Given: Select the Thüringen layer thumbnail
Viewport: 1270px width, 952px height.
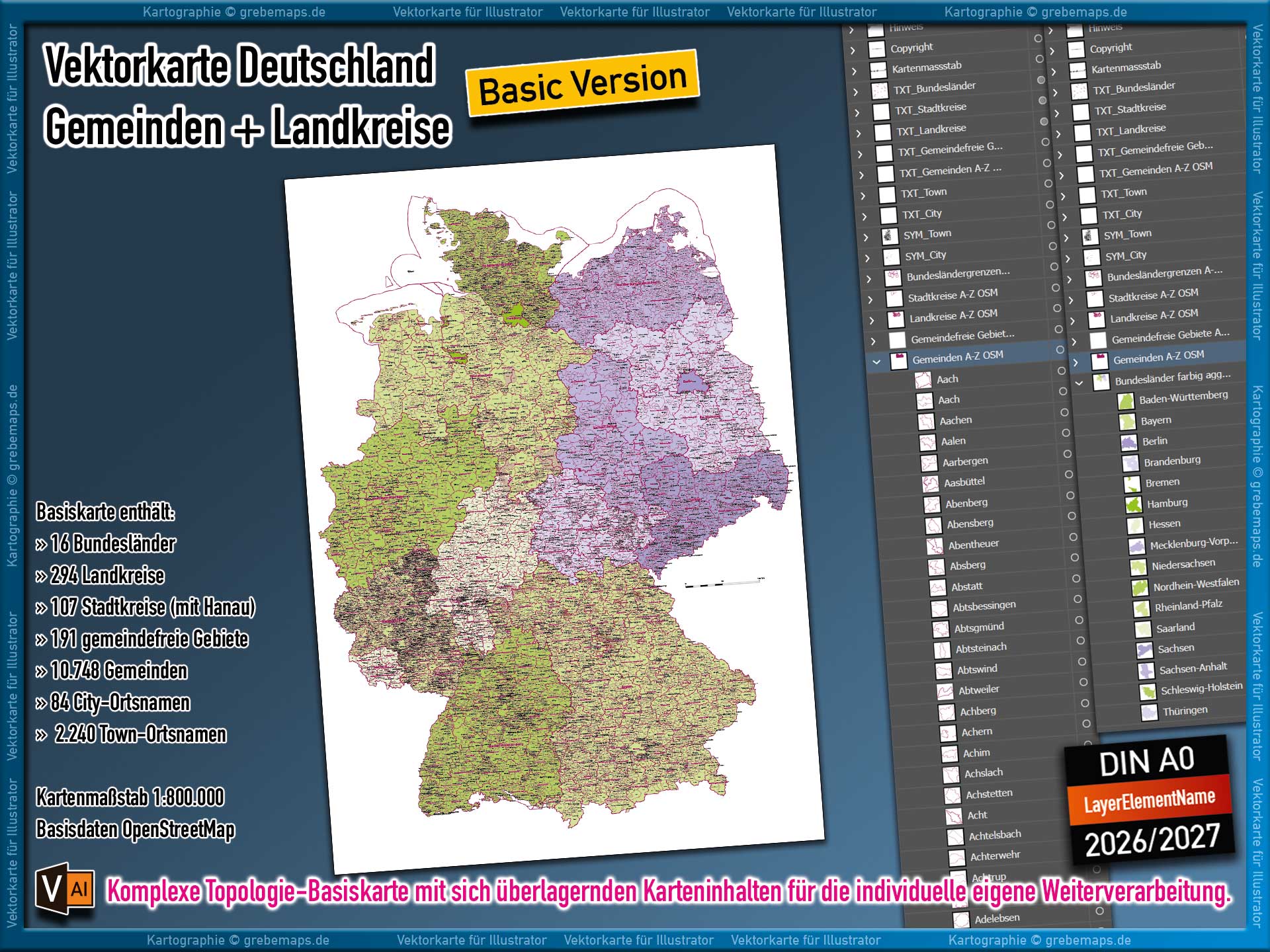Looking at the screenshot, I should click(1149, 712).
